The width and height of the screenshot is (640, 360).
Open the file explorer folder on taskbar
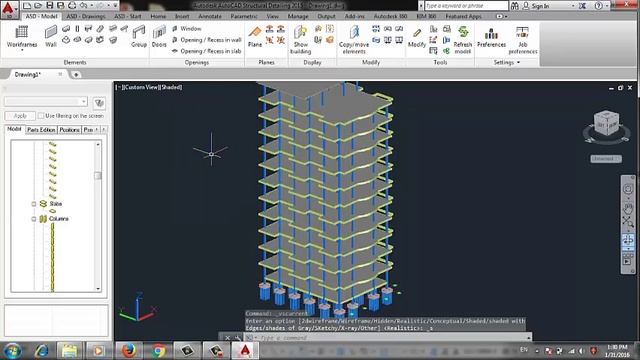(x=69, y=351)
